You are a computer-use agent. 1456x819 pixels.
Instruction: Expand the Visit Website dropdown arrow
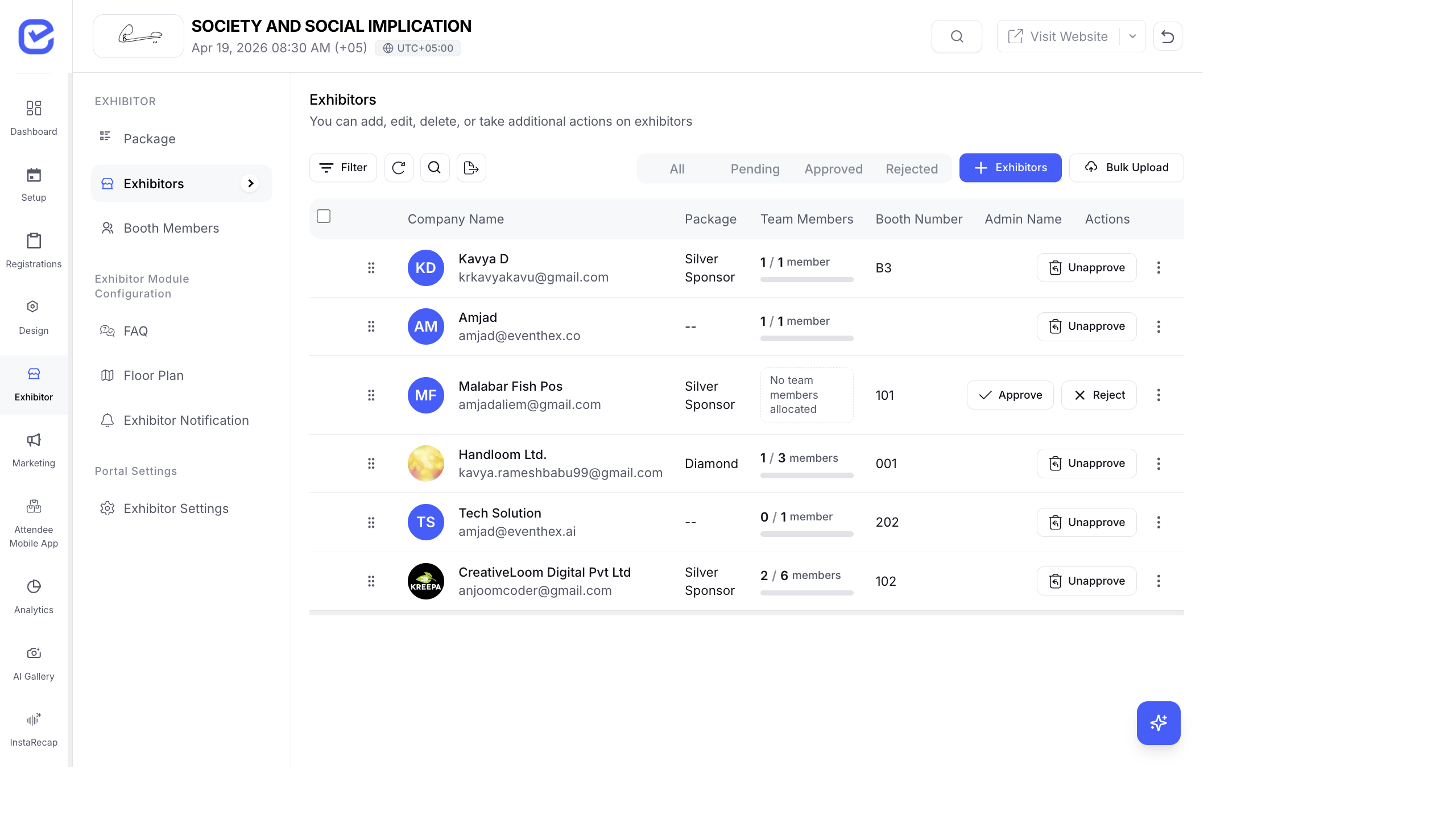[x=1132, y=36]
